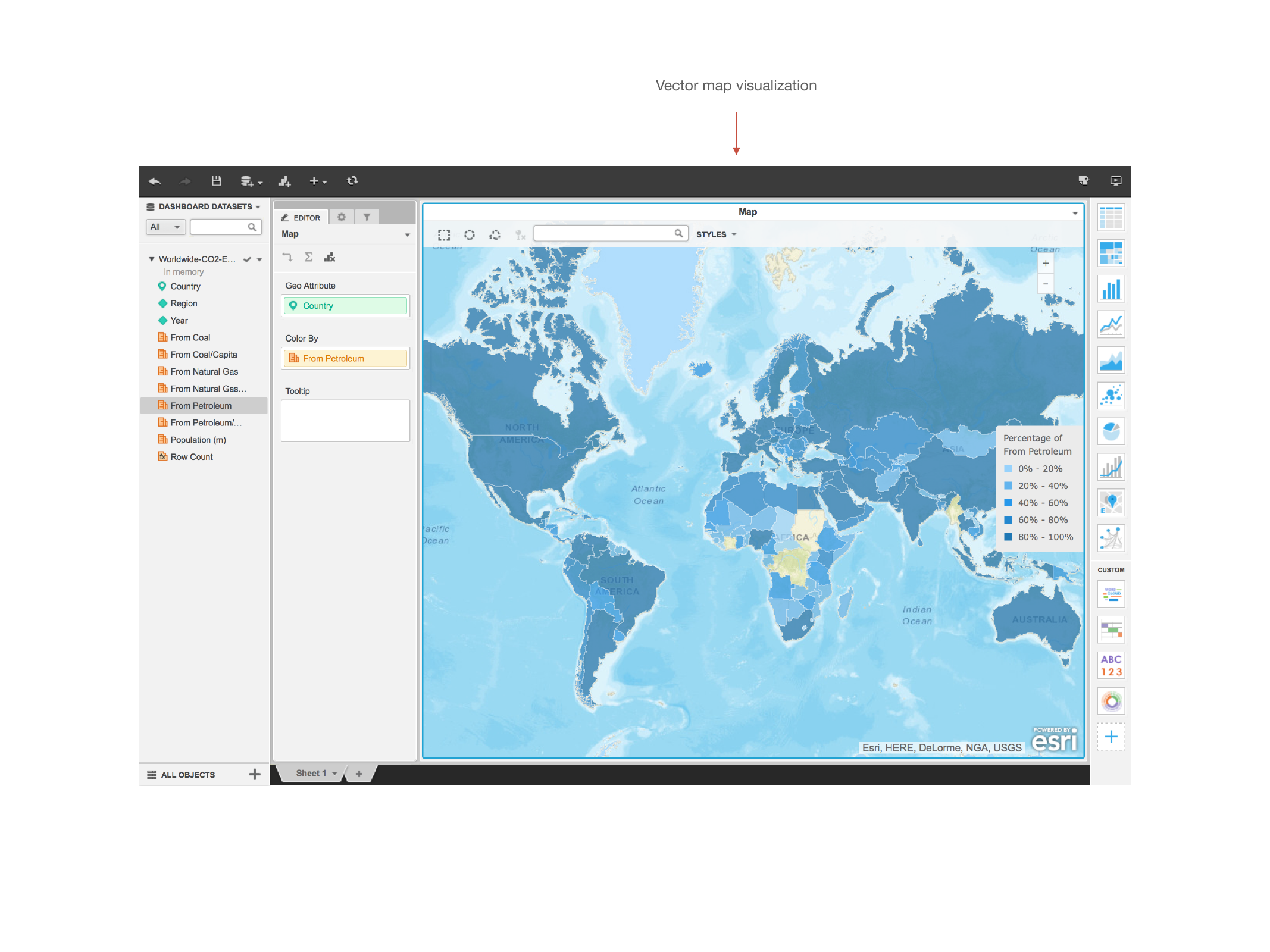The height and width of the screenshot is (952, 1270).
Task: Select the Word Cloud custom visualization
Action: [1111, 594]
